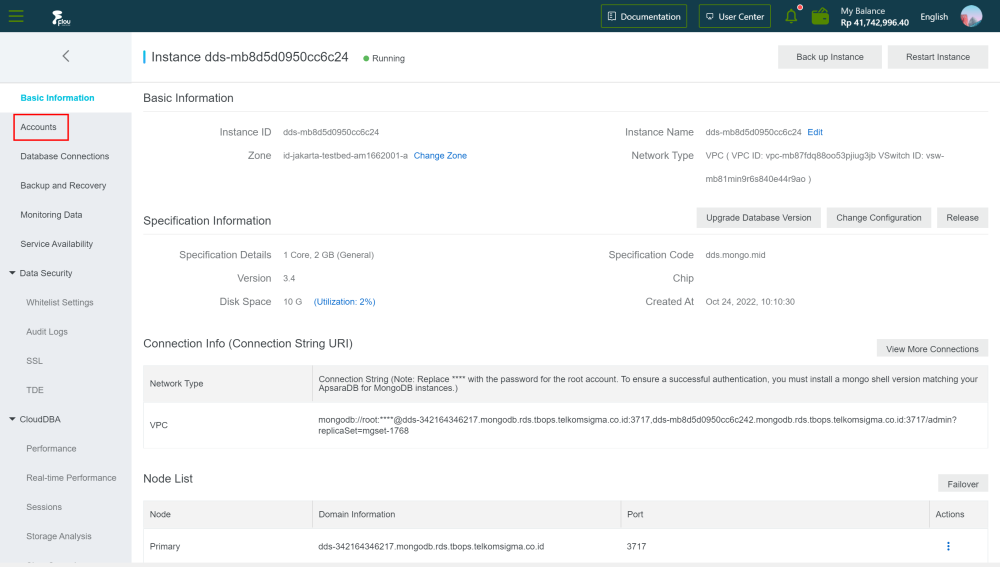The height and width of the screenshot is (567, 1000).
Task: Click the Primary node label
Action: [x=165, y=547]
